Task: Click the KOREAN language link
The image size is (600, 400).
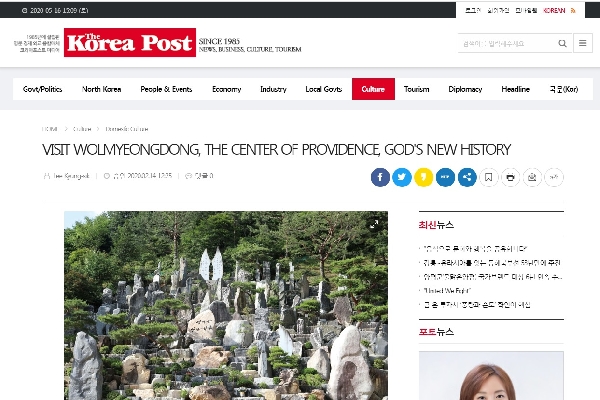Action: point(554,10)
